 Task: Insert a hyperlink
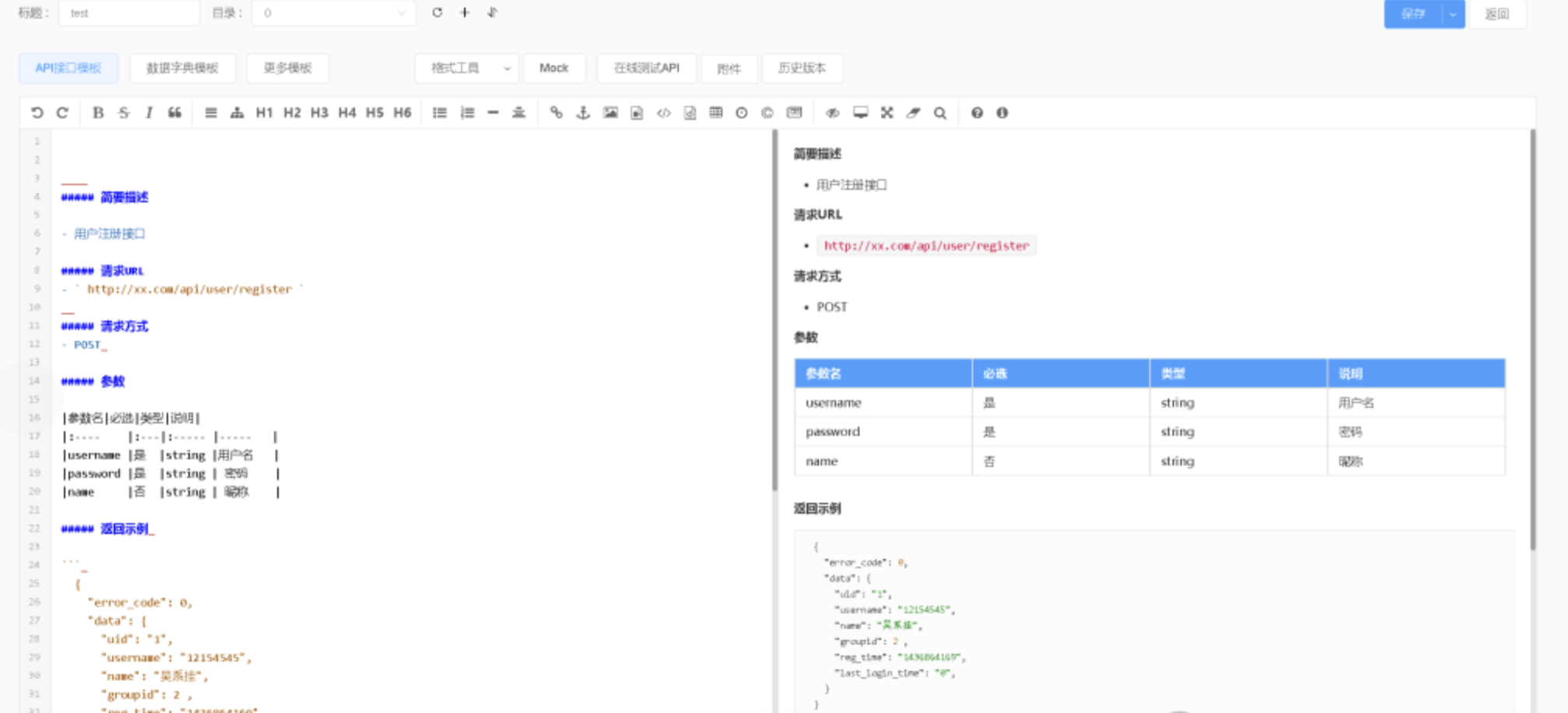[x=556, y=113]
